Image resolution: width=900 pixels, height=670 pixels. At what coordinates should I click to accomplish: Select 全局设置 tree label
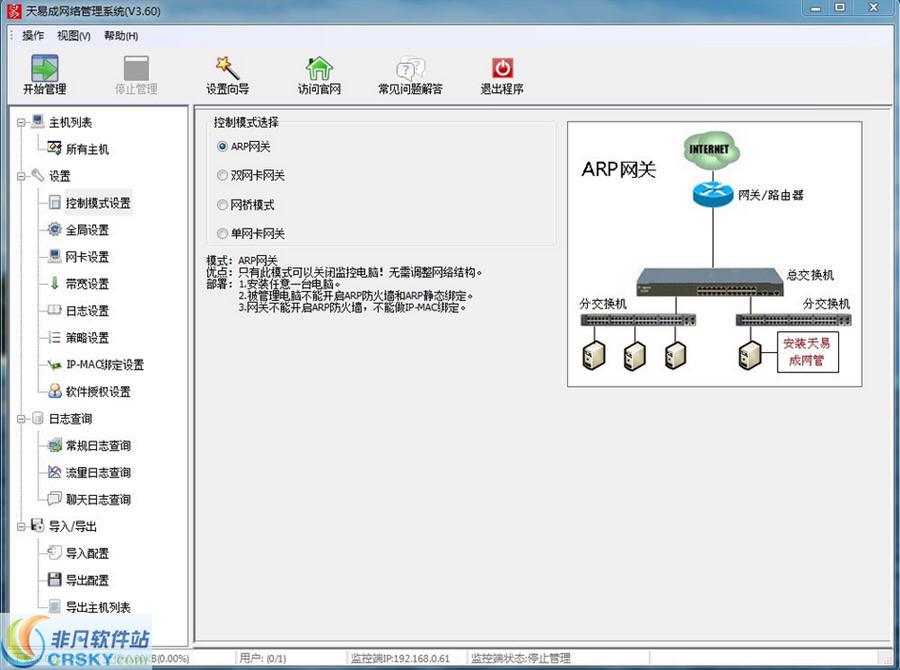click(x=87, y=230)
